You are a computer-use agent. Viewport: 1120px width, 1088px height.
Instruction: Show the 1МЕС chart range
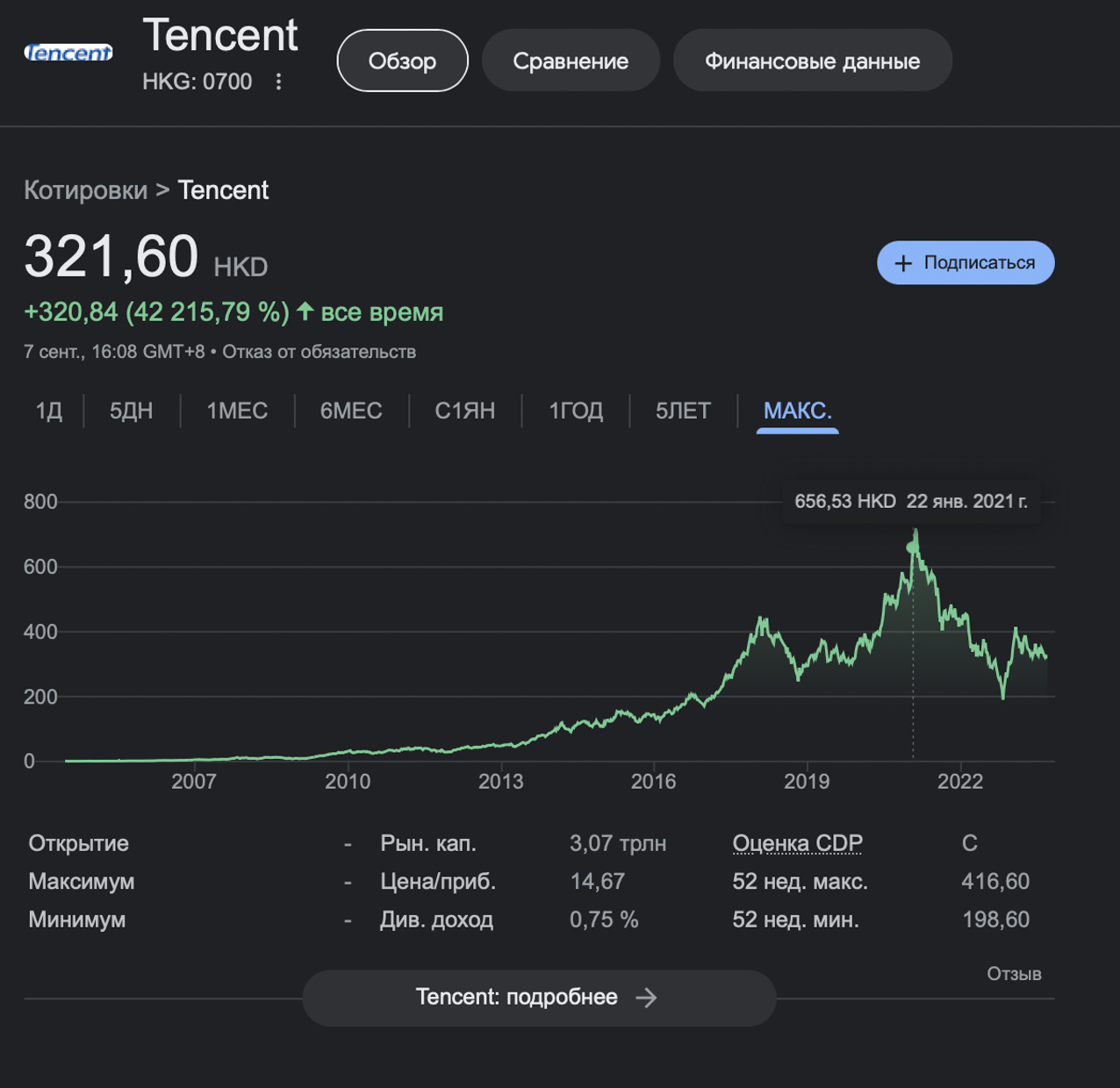coord(237,411)
